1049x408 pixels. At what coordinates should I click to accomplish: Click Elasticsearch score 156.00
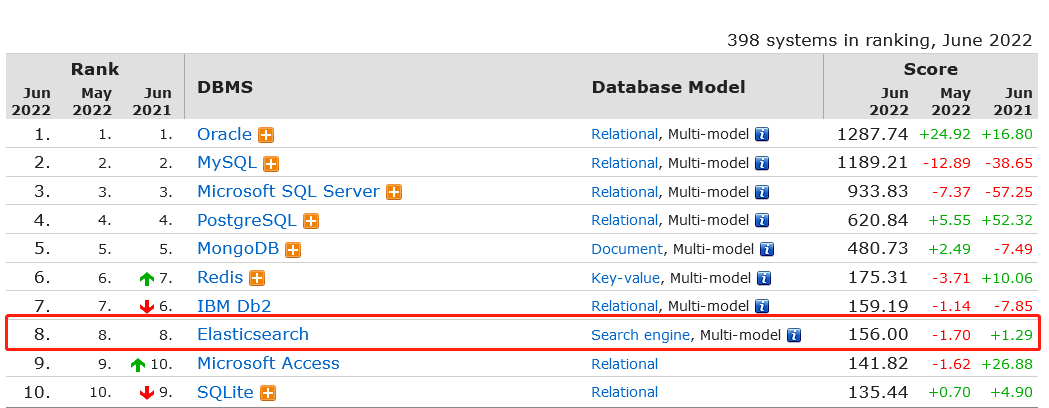pyautogui.click(x=878, y=335)
